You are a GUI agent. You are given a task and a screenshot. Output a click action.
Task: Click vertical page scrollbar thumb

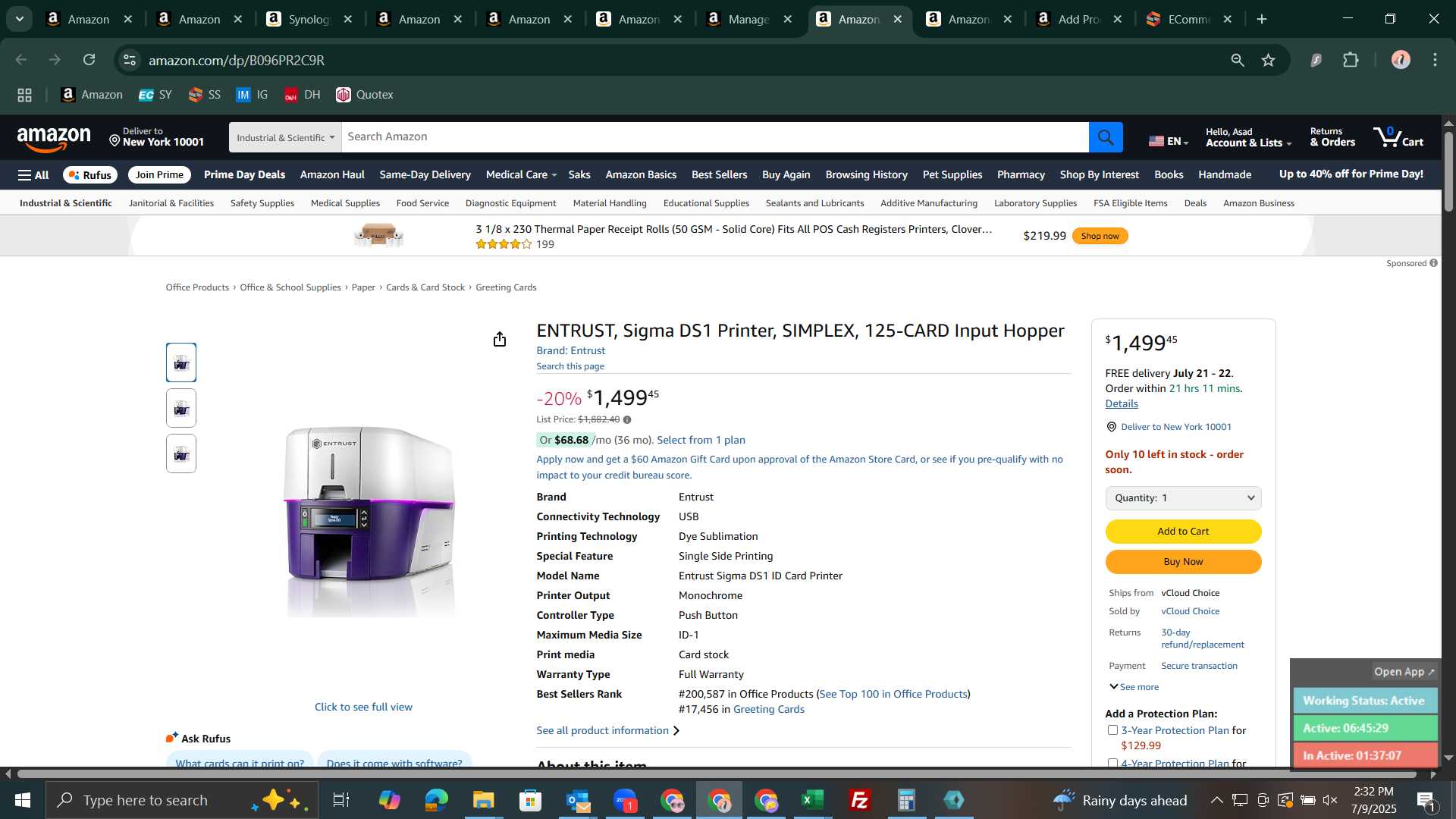click(1448, 171)
